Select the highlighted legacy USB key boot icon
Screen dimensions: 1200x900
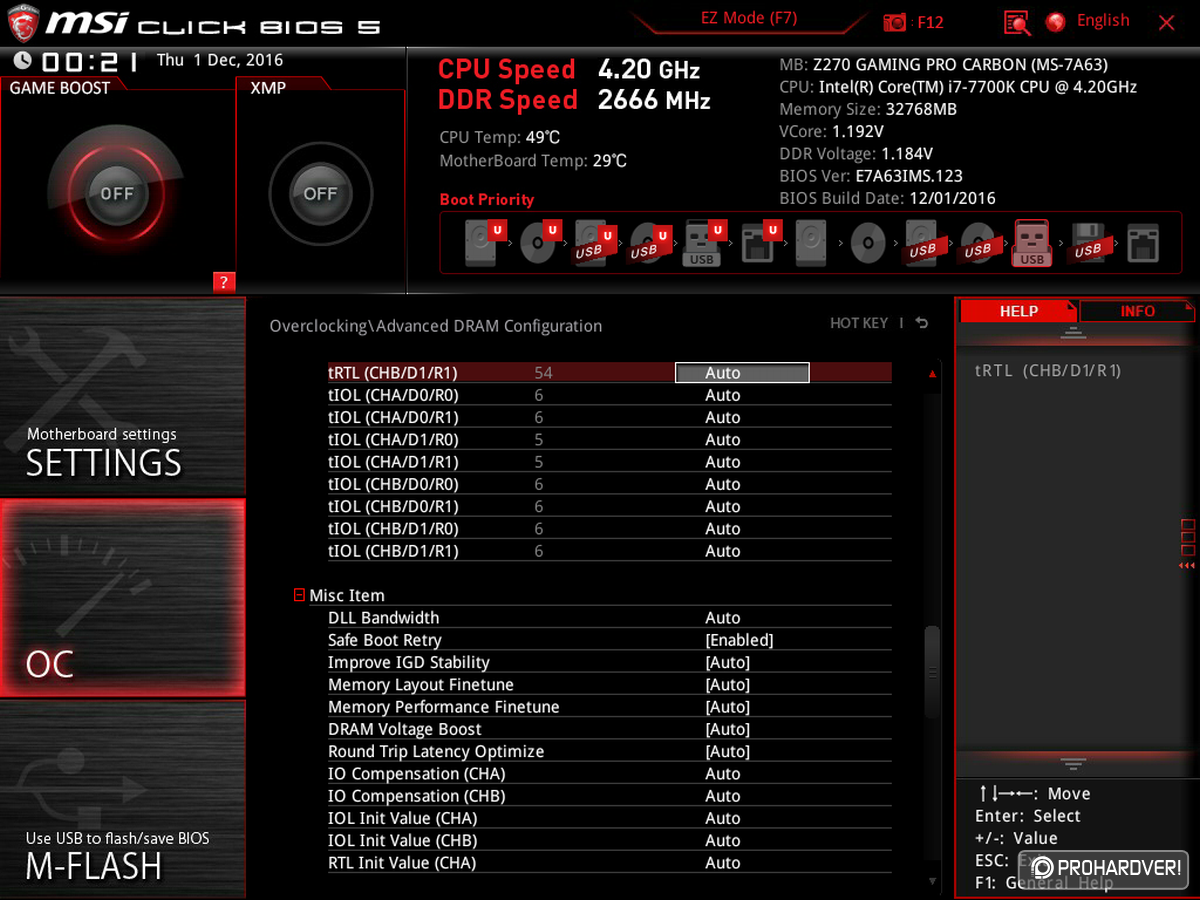point(1032,243)
